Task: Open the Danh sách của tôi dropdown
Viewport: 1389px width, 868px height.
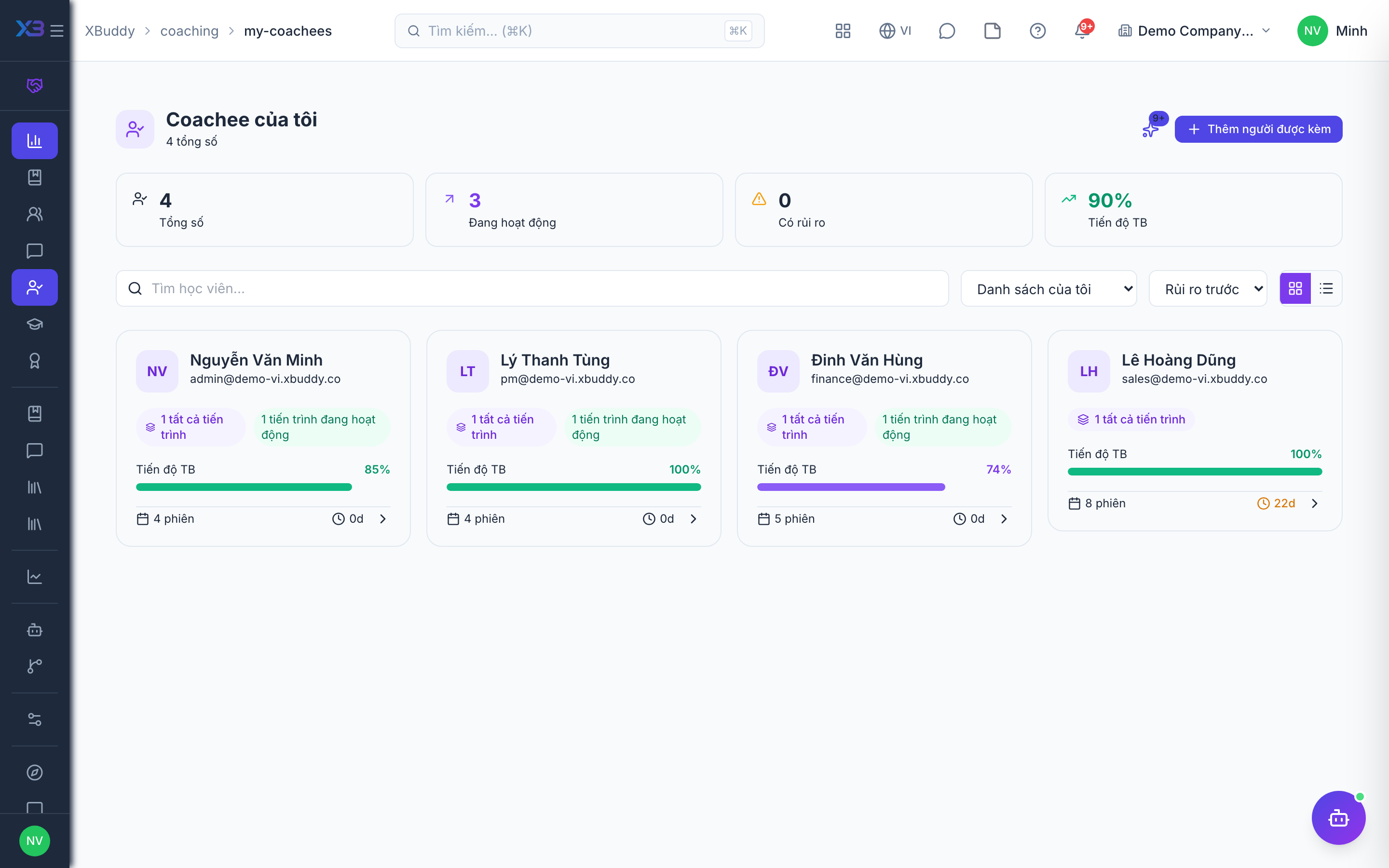Action: coord(1049,289)
